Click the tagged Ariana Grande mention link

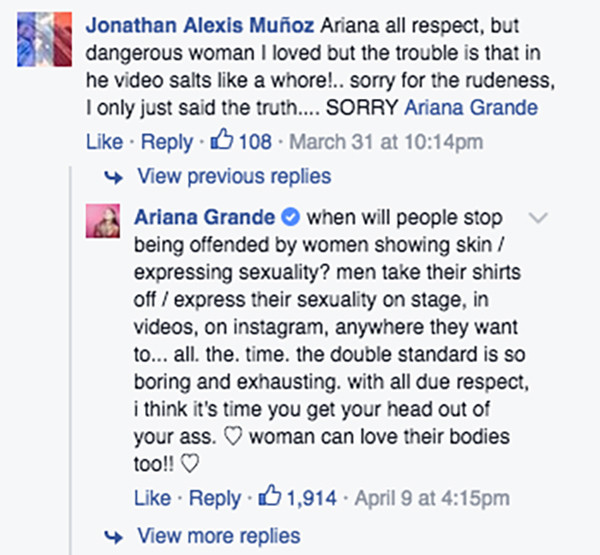[x=471, y=108]
